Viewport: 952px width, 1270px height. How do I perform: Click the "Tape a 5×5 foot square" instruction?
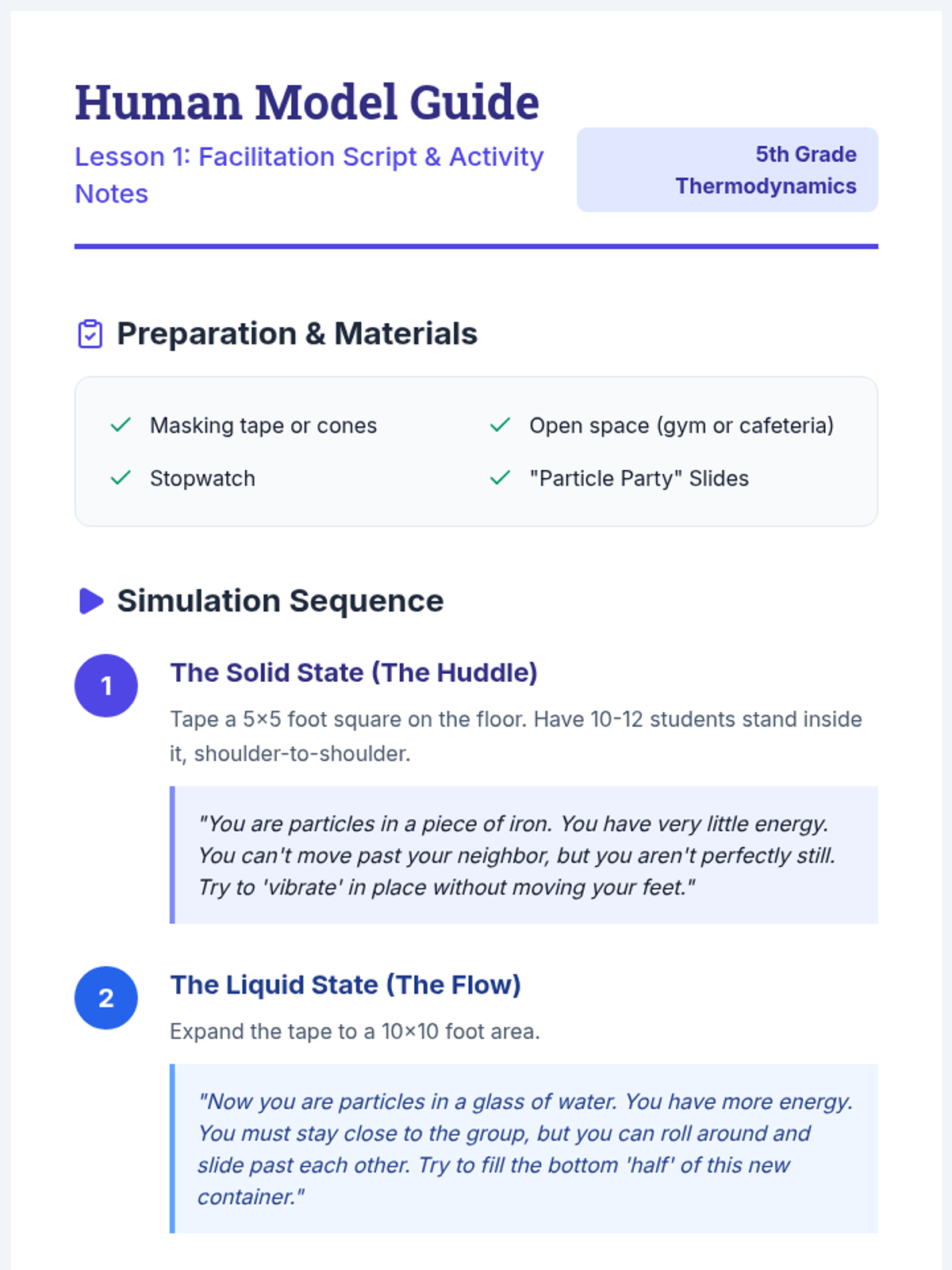(x=516, y=736)
